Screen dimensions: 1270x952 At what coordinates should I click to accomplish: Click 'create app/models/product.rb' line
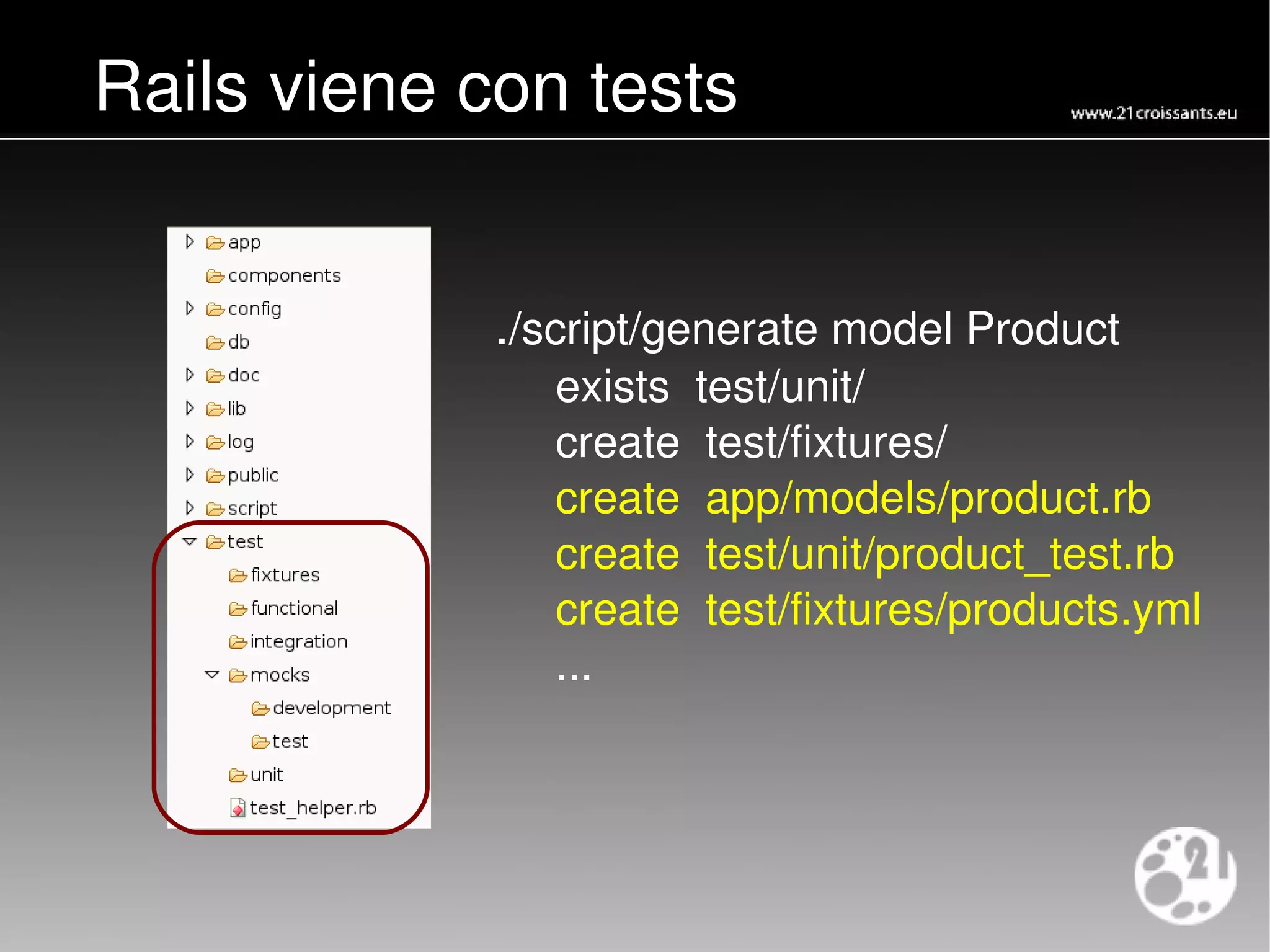(x=853, y=499)
